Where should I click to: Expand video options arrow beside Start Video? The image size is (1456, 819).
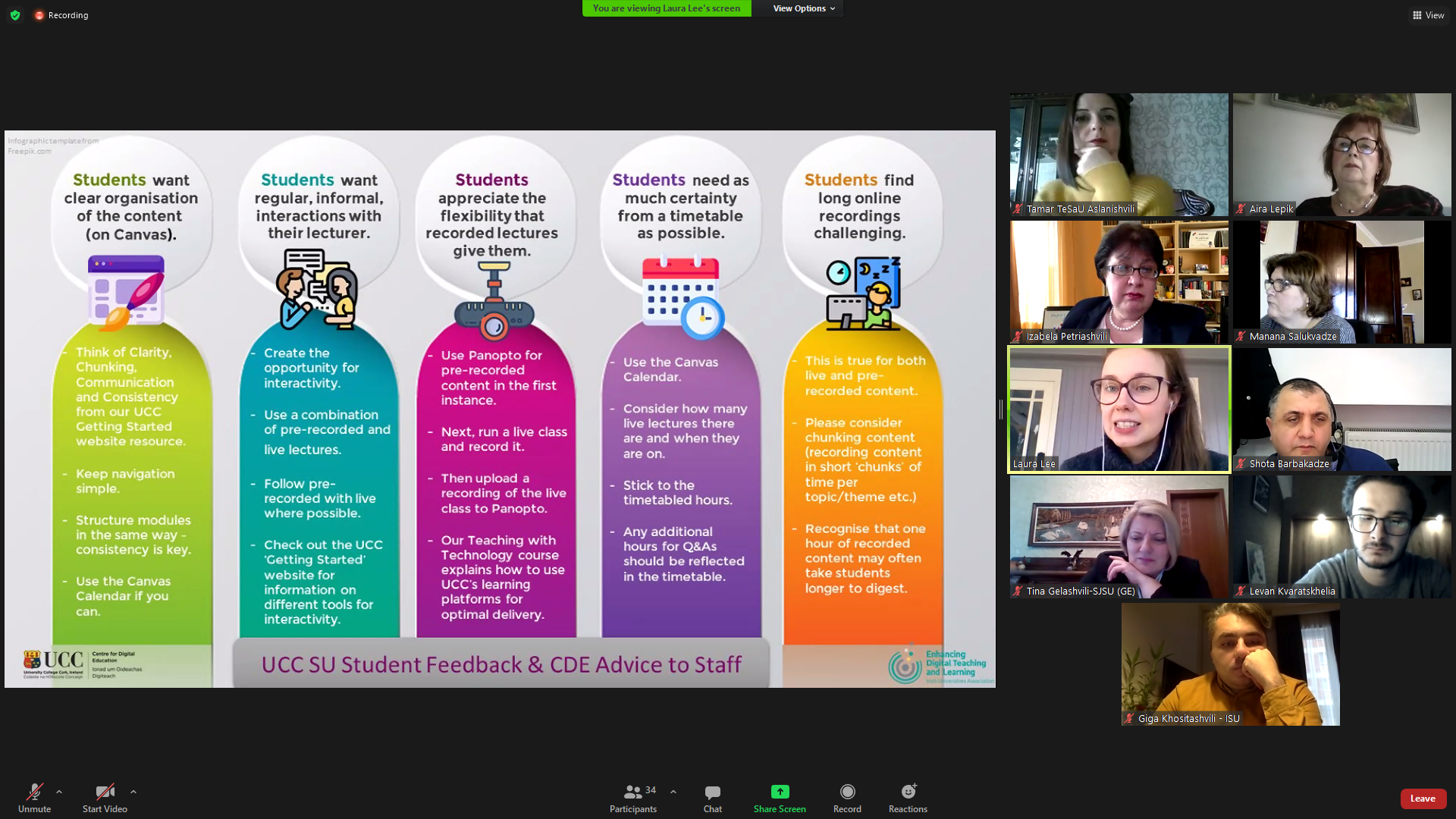(133, 792)
